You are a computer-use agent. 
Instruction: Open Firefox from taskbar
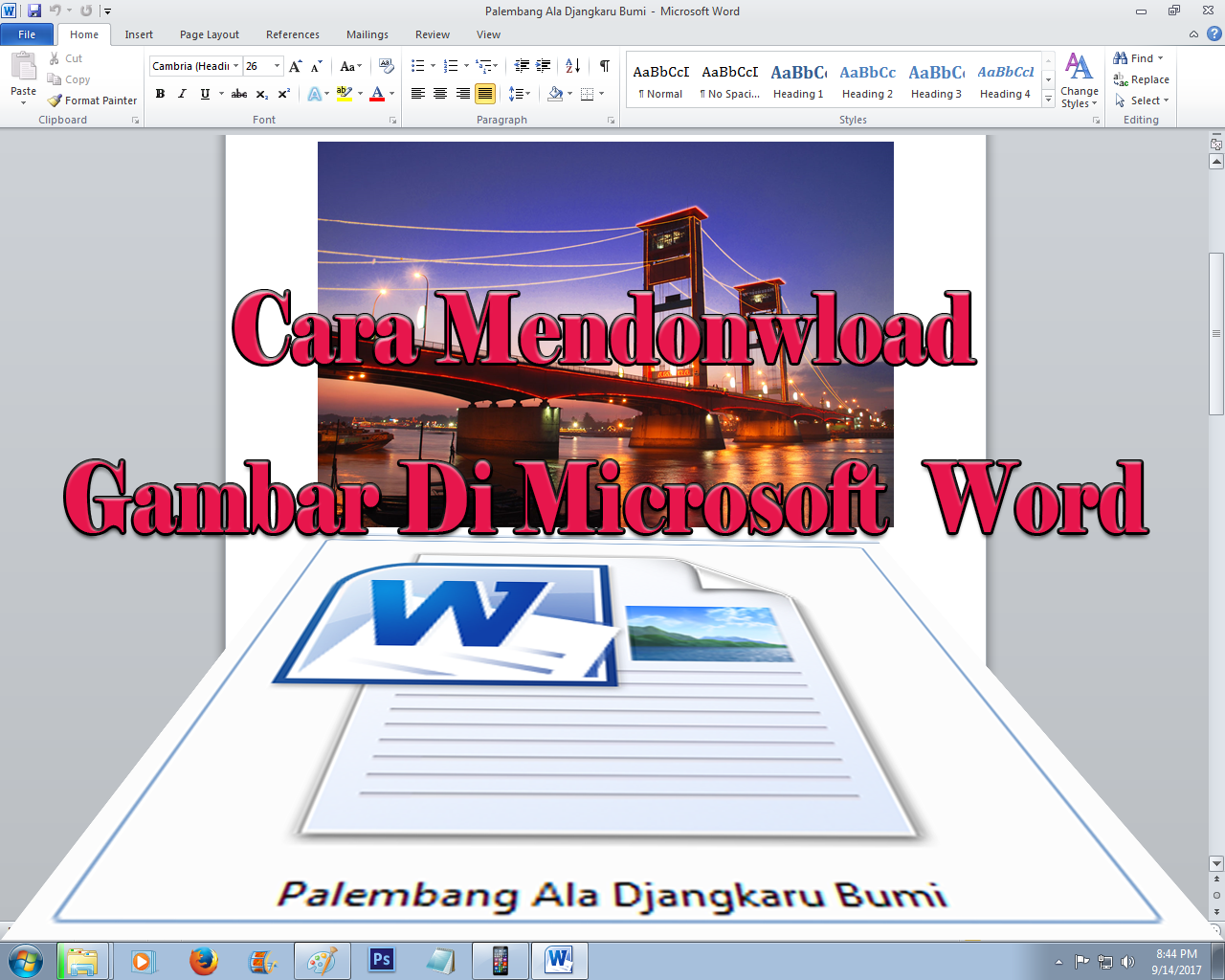(x=203, y=960)
